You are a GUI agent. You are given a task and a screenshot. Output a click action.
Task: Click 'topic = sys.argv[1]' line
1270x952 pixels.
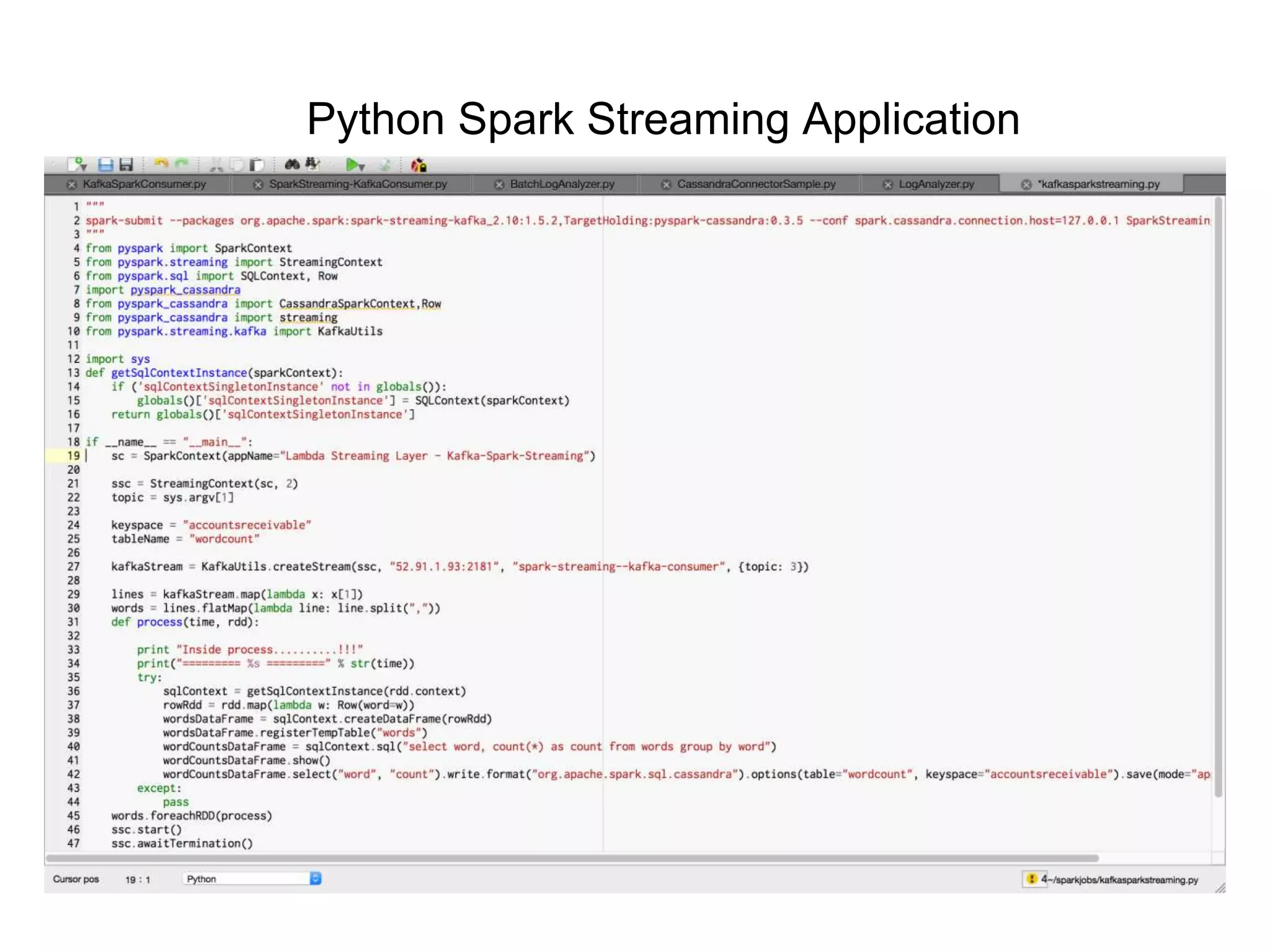[x=172, y=498]
